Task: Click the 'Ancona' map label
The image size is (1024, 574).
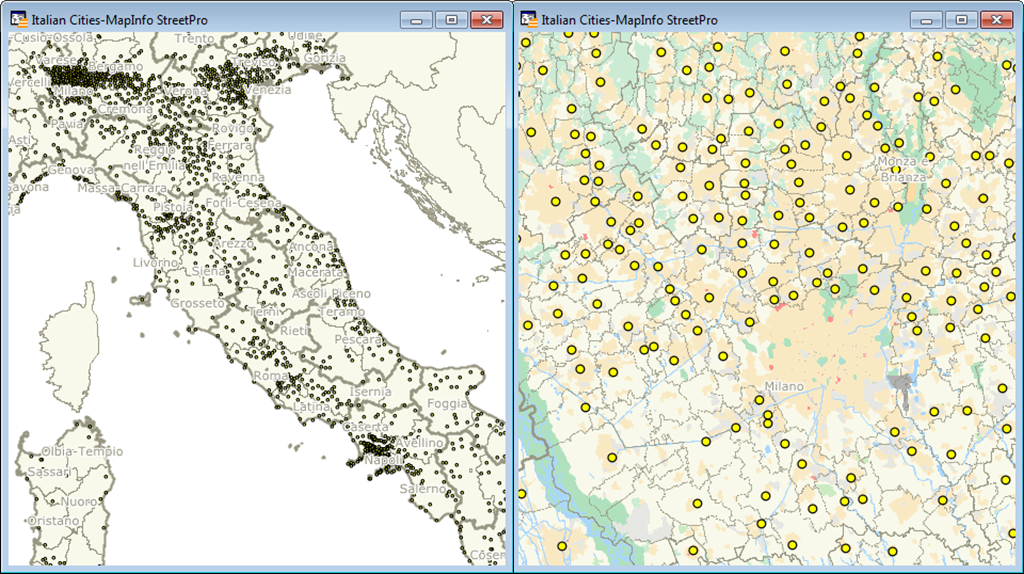Action: click(x=311, y=247)
